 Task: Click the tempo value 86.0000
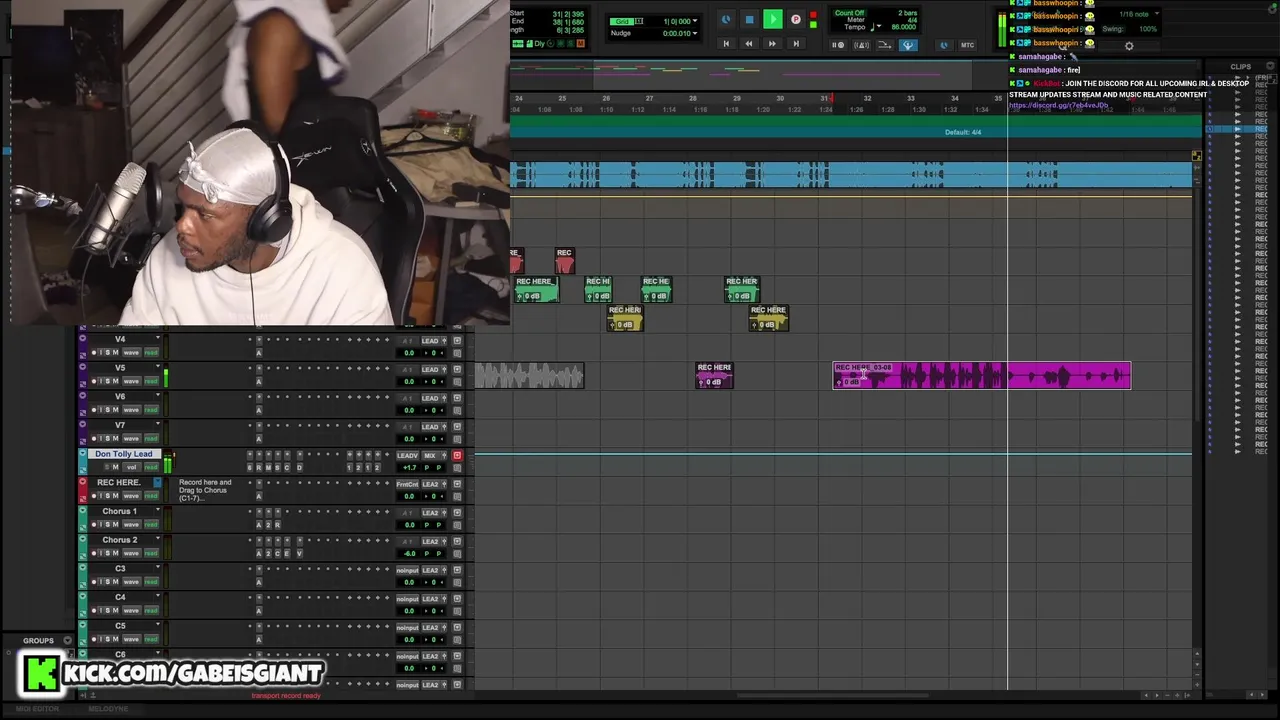coord(903,27)
